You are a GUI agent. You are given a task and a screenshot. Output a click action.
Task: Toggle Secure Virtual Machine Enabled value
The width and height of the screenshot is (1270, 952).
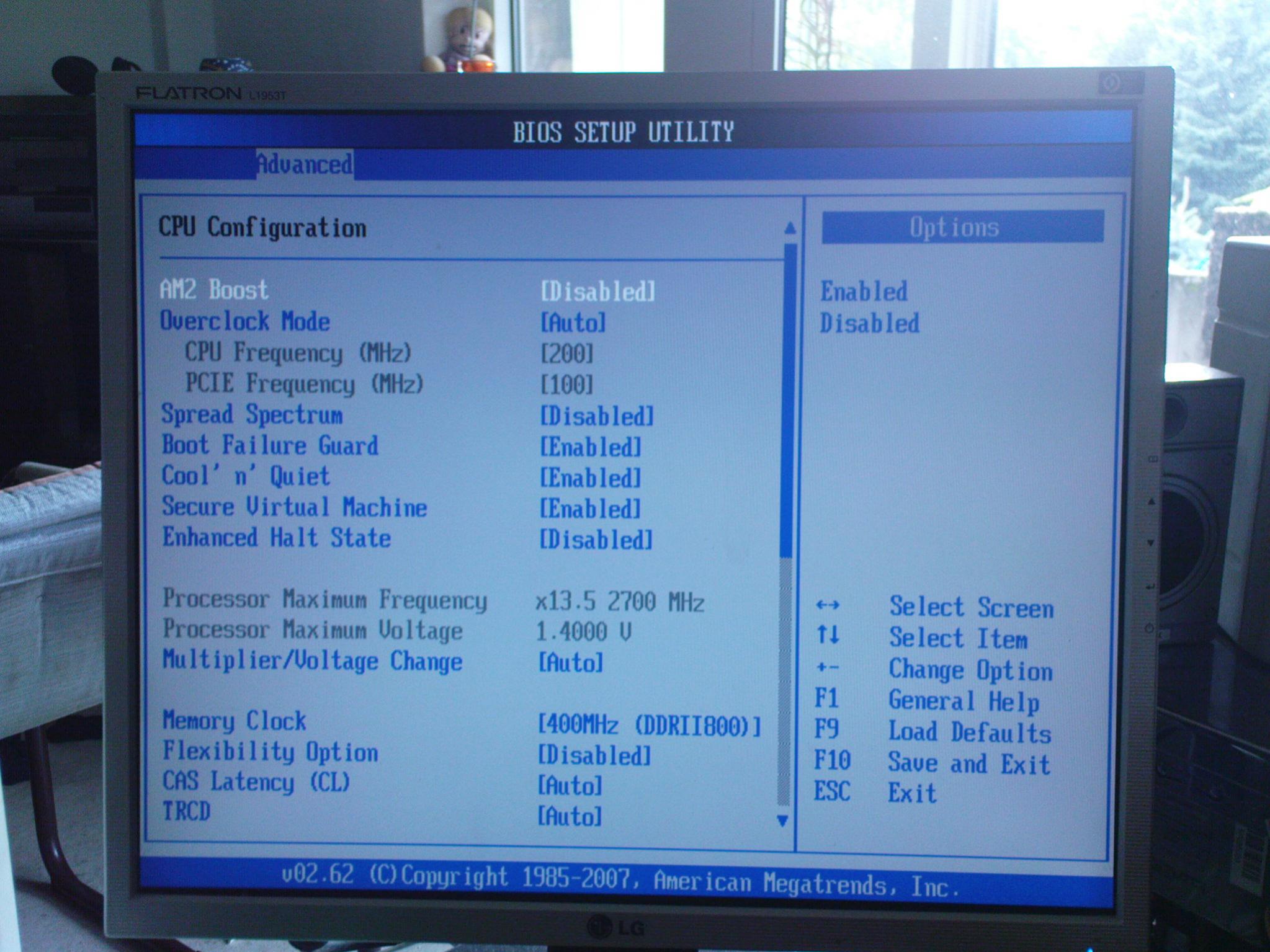point(589,509)
